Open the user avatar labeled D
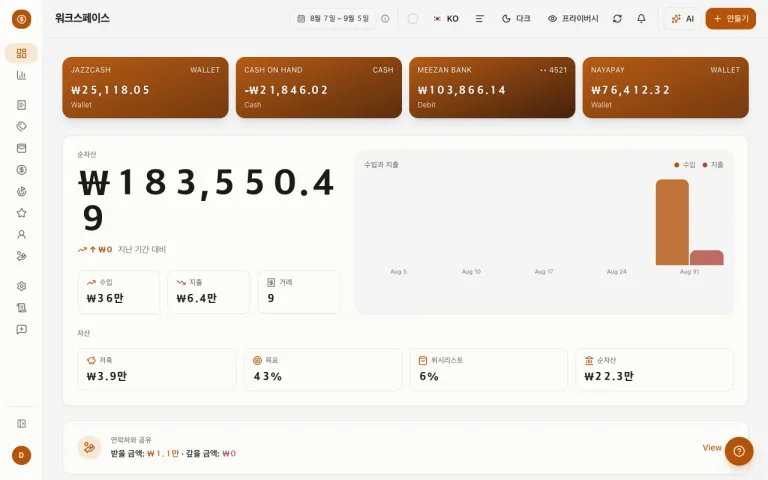The height and width of the screenshot is (480, 768). pos(22,455)
